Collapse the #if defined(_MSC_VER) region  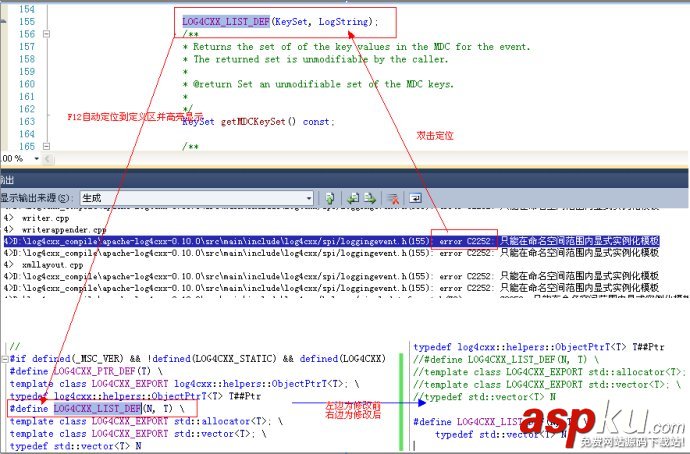tap(5, 359)
